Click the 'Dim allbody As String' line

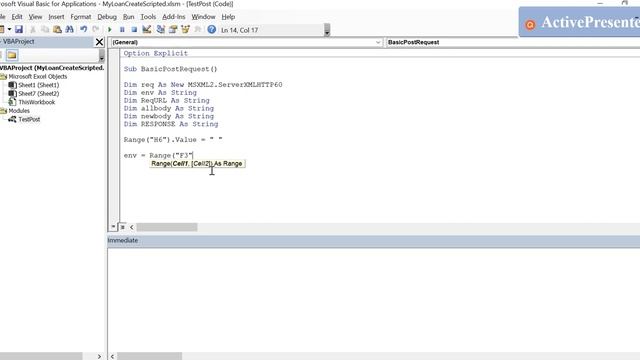coord(169,108)
